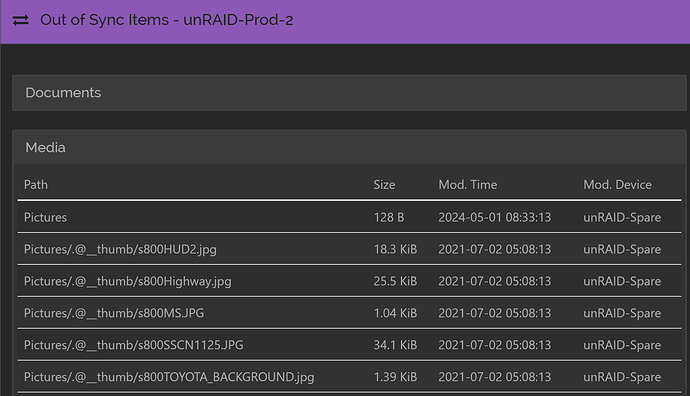Click the Path column header
The height and width of the screenshot is (396, 690).
pos(36,185)
